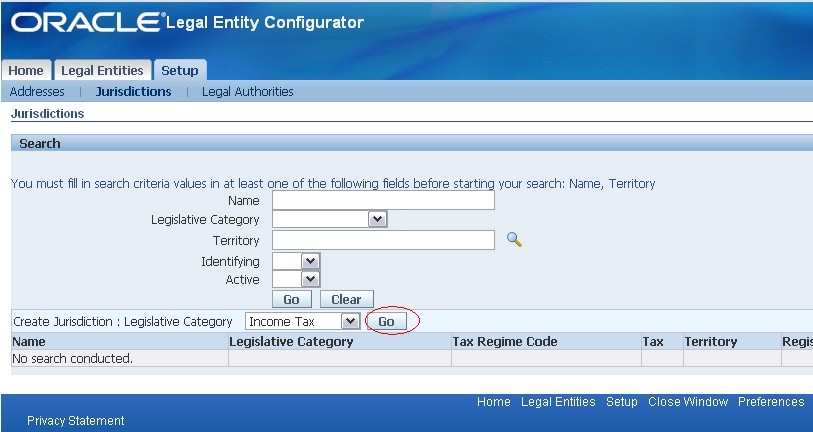
Task: Go to Addresses subtab
Action: point(37,92)
